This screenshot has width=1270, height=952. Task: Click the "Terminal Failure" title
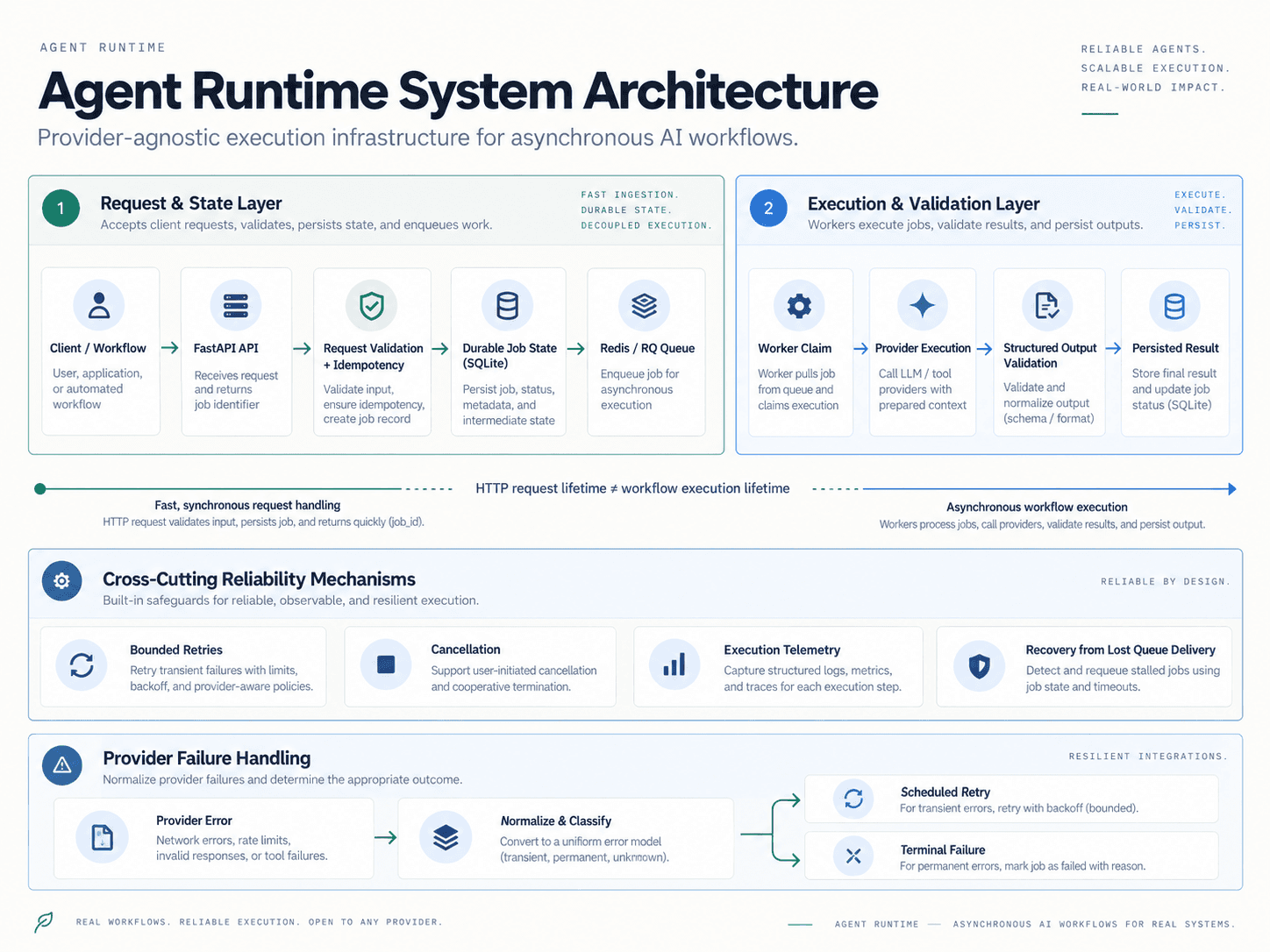[x=943, y=849]
